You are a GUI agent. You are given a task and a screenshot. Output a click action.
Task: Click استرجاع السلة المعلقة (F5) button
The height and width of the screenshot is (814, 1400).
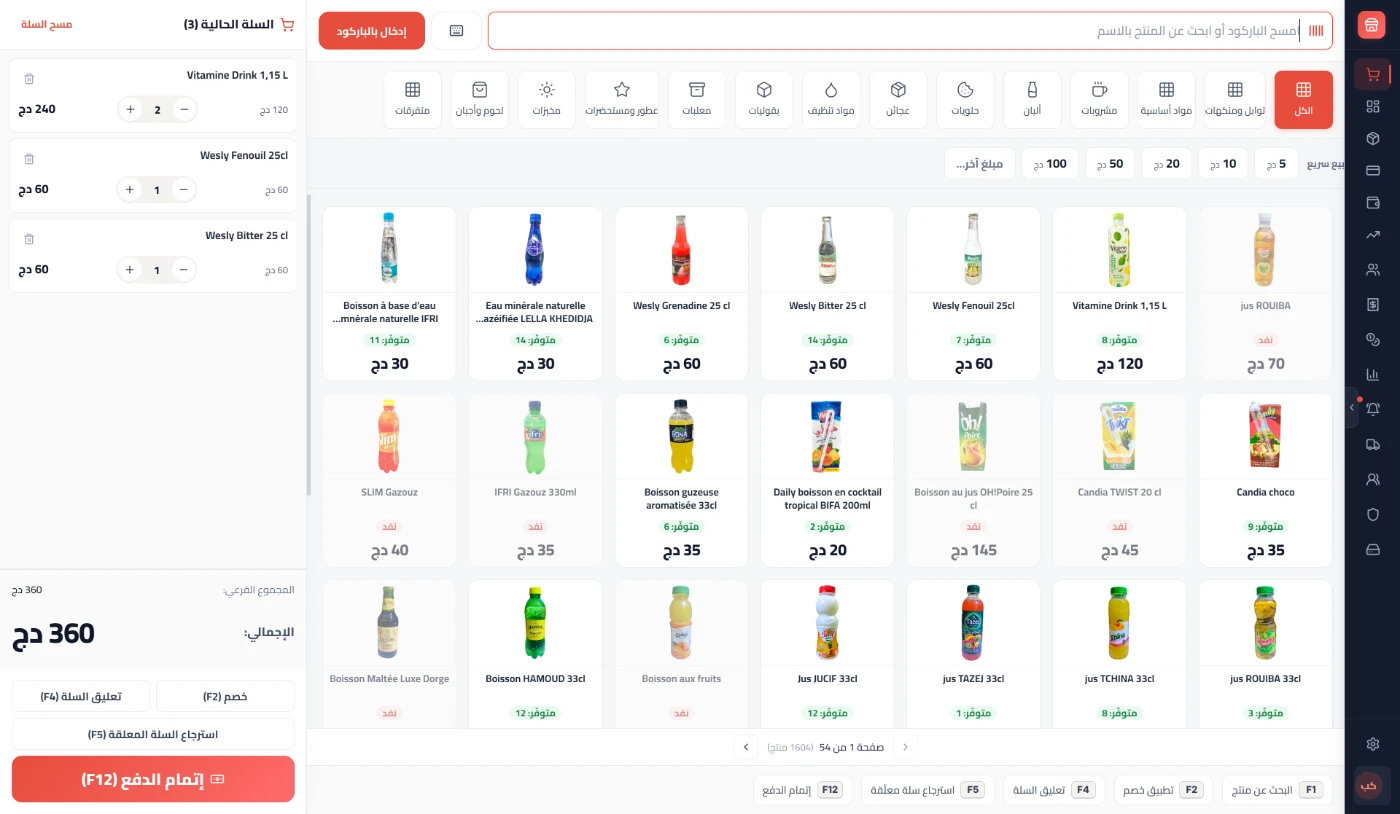153,734
